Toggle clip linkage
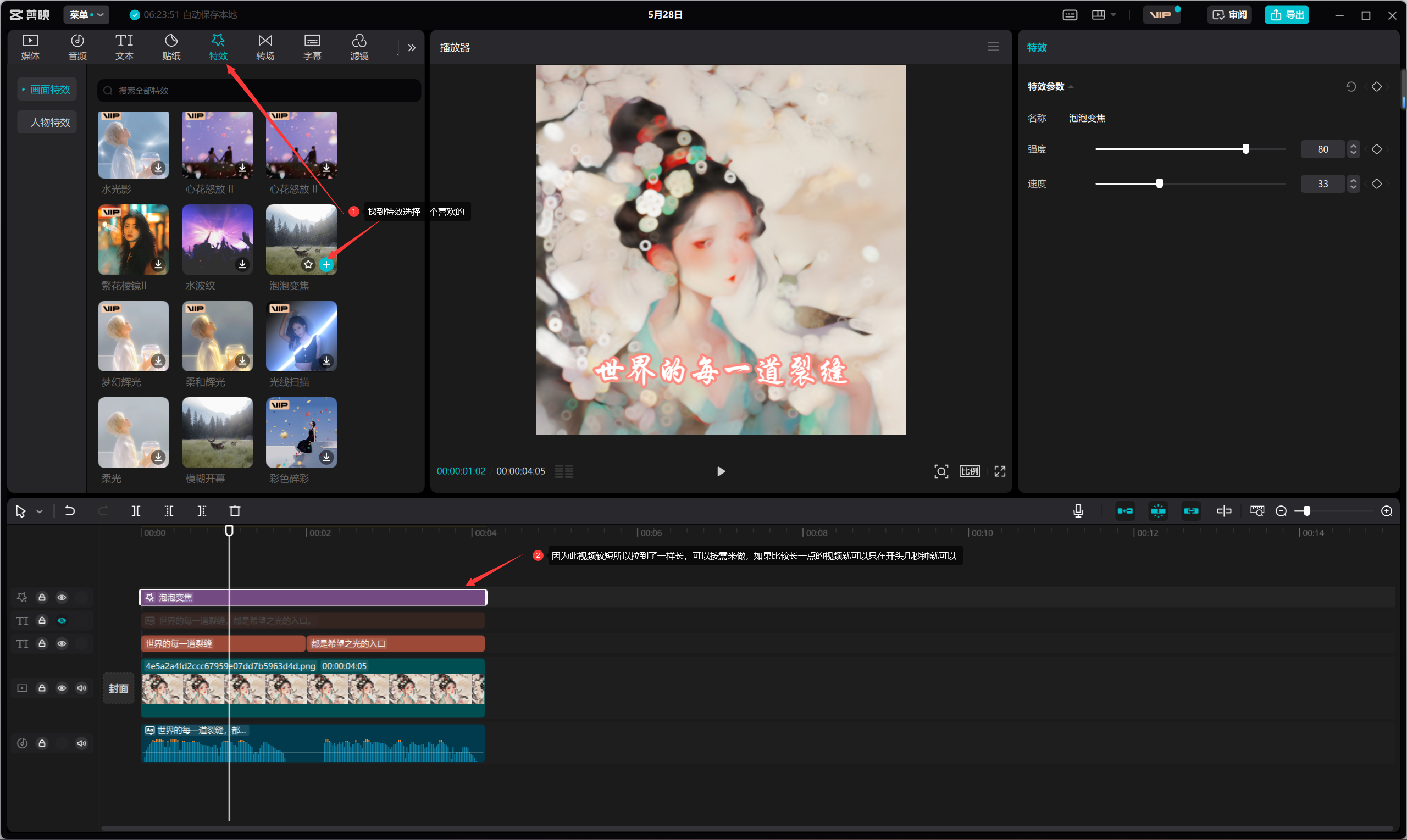1407x840 pixels. [1190, 510]
